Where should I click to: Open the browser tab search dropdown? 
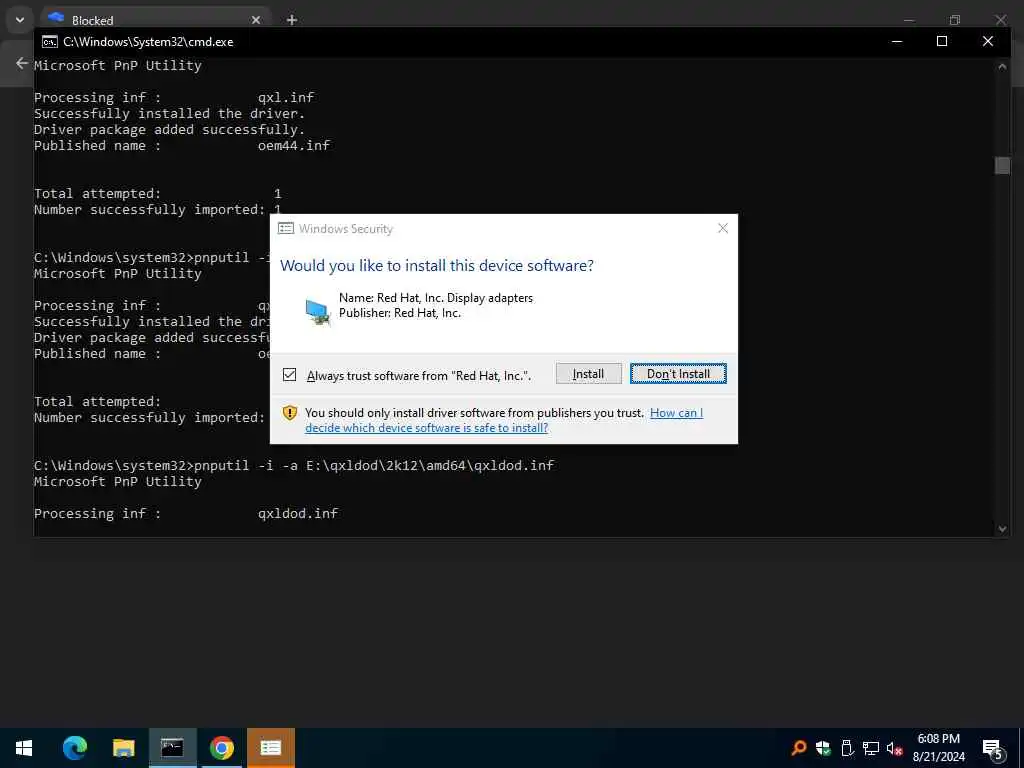click(x=20, y=20)
